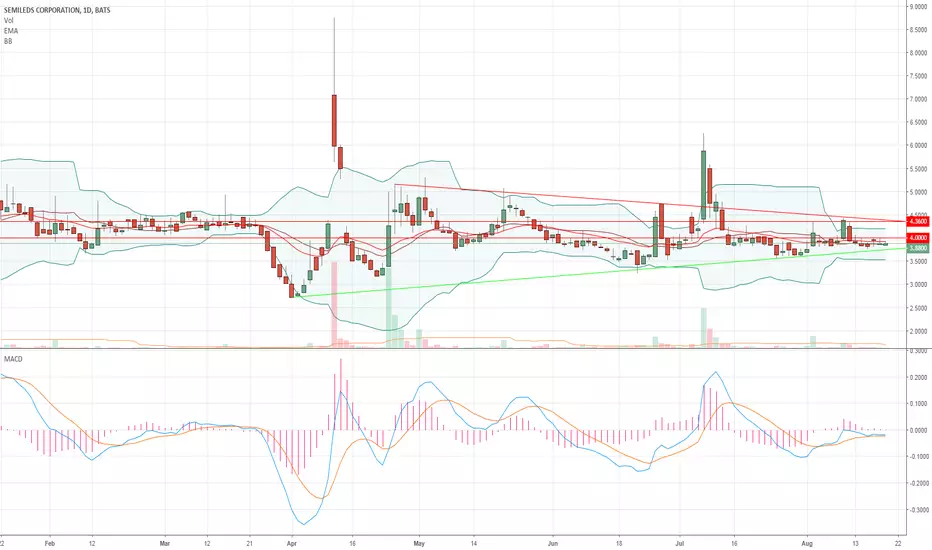Click the 6.5000 price axis value
932x550 pixels.
coord(918,122)
